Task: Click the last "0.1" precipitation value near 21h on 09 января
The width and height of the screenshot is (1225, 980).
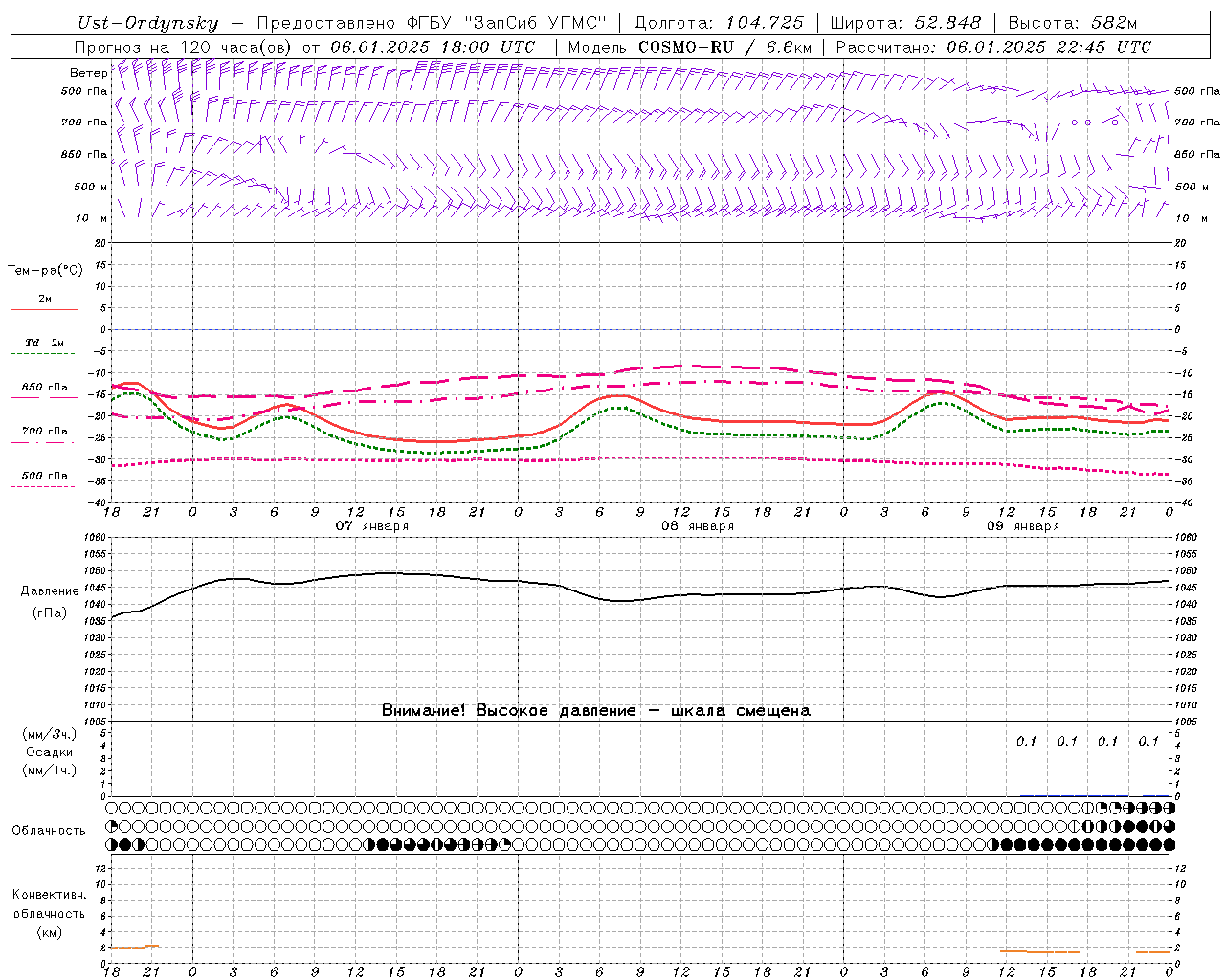Action: [1148, 741]
